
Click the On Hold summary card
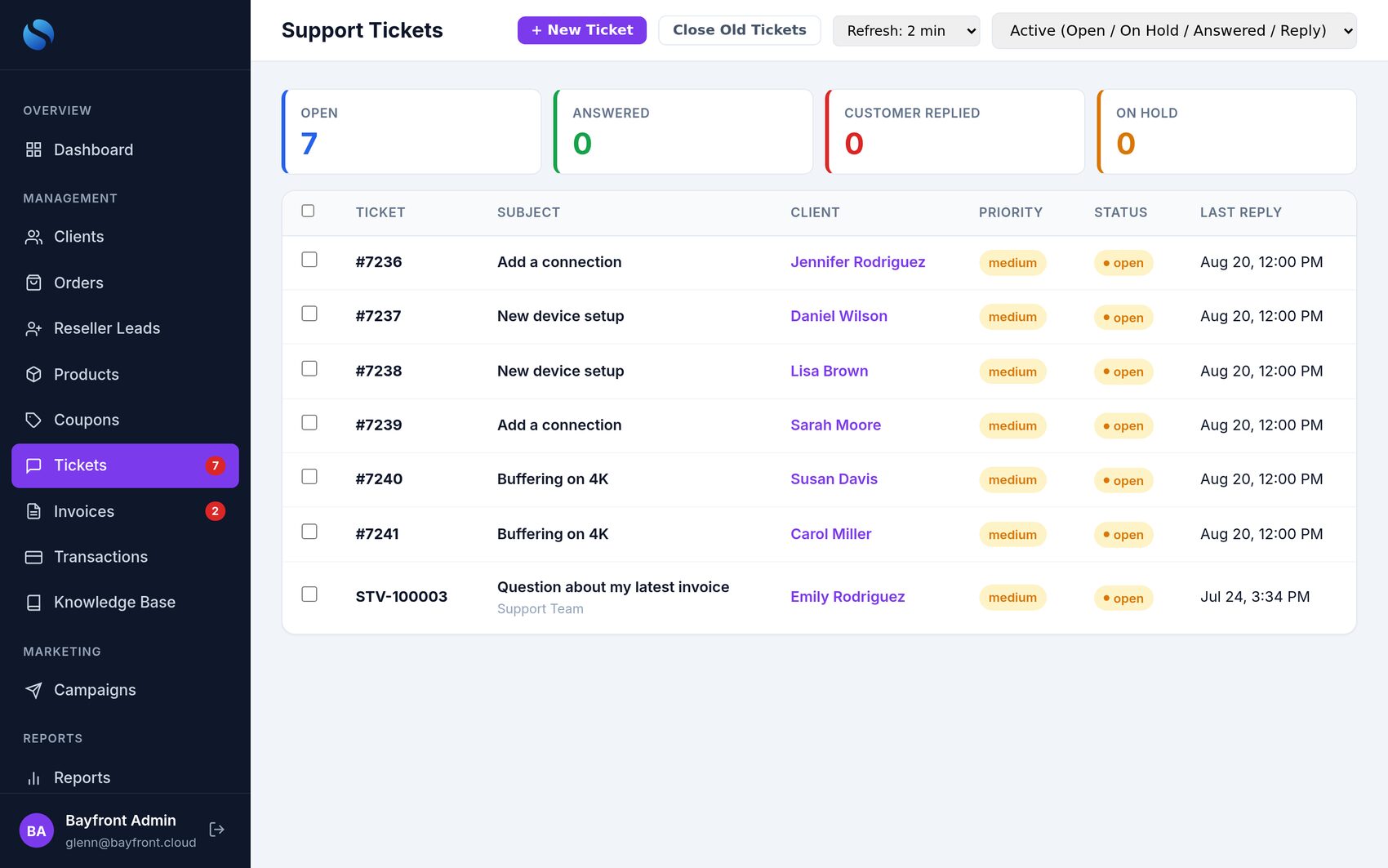pyautogui.click(x=1227, y=131)
